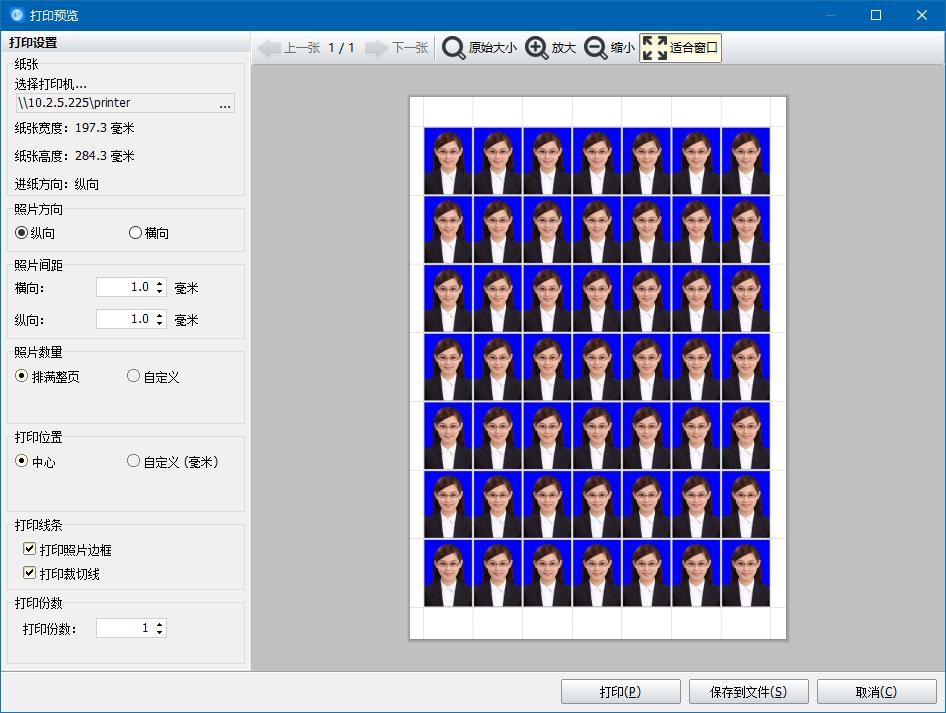
Task: Toggle the 打印裁切线 checkbox
Action: (x=29, y=572)
